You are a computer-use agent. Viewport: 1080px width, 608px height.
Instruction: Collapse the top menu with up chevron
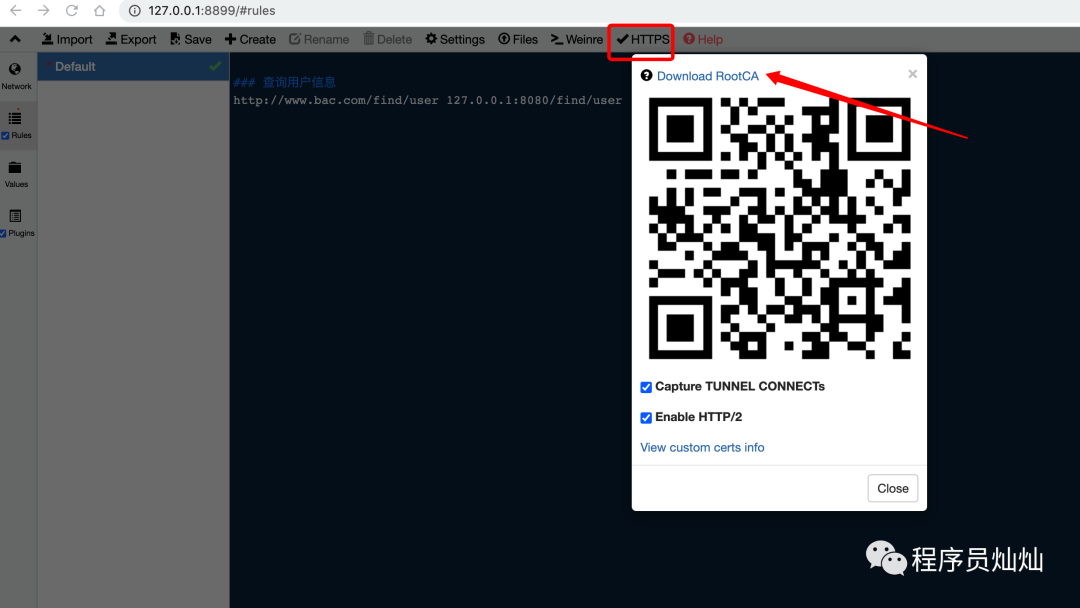coord(15,39)
